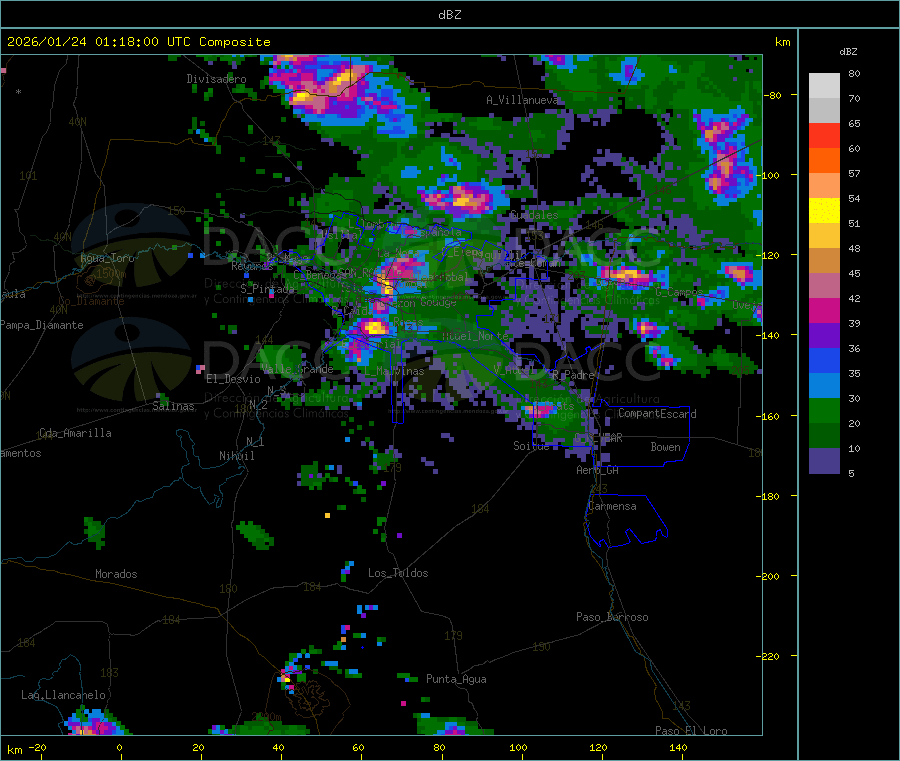The image size is (900, 761).
Task: Select the dark orange 57–60 dBZ legend band
Action: click(824, 161)
